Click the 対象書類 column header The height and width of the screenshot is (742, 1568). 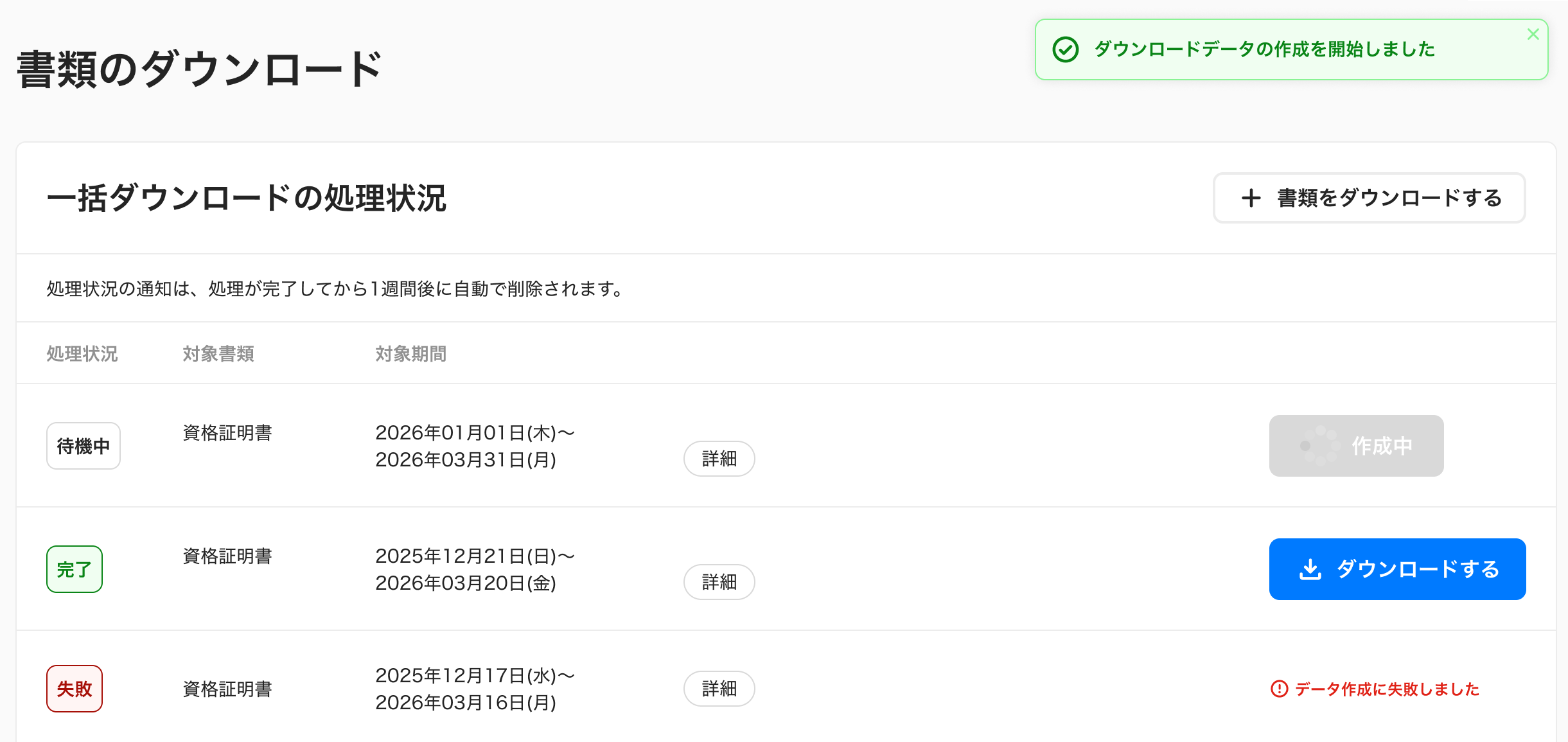[x=218, y=354]
